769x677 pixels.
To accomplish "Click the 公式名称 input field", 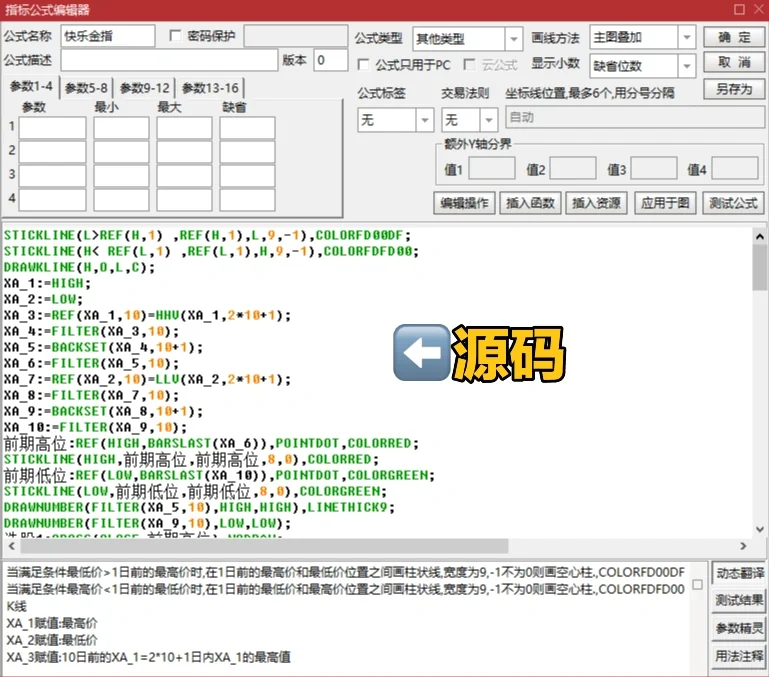I will pos(108,36).
